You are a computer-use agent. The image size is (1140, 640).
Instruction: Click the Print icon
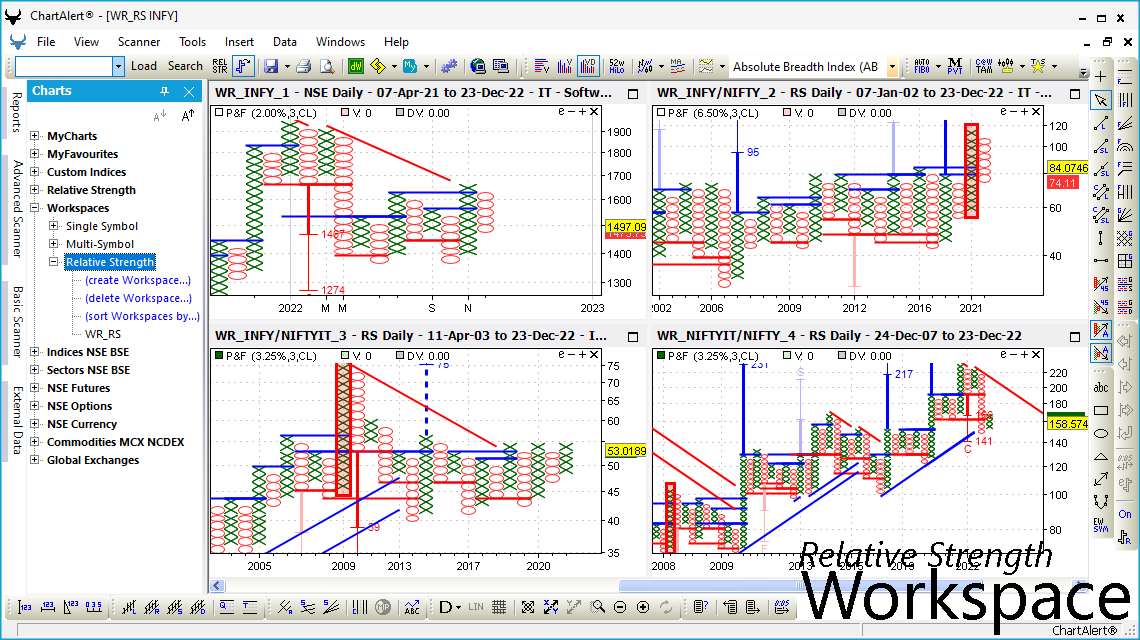click(x=304, y=66)
